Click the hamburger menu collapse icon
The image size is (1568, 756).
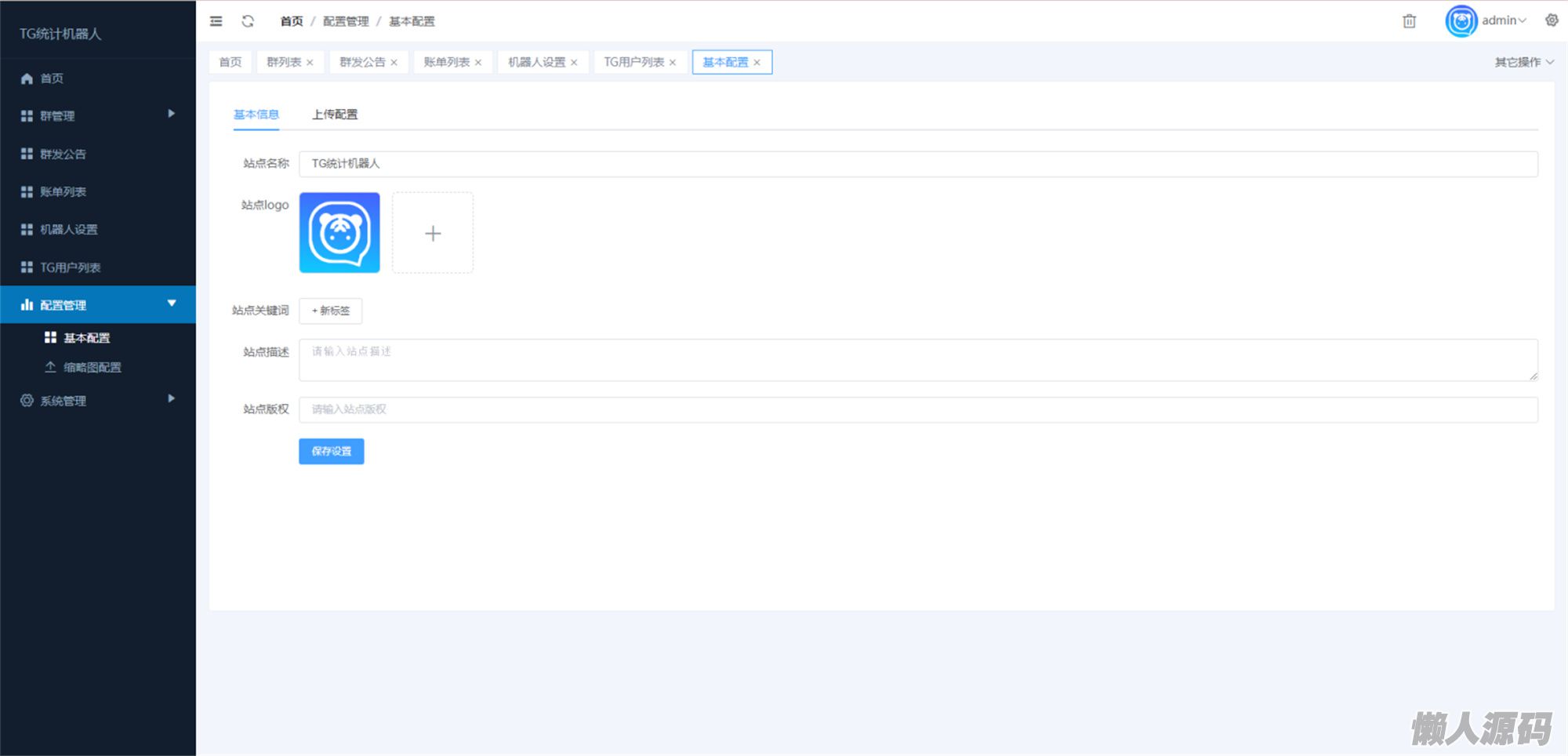click(x=216, y=21)
